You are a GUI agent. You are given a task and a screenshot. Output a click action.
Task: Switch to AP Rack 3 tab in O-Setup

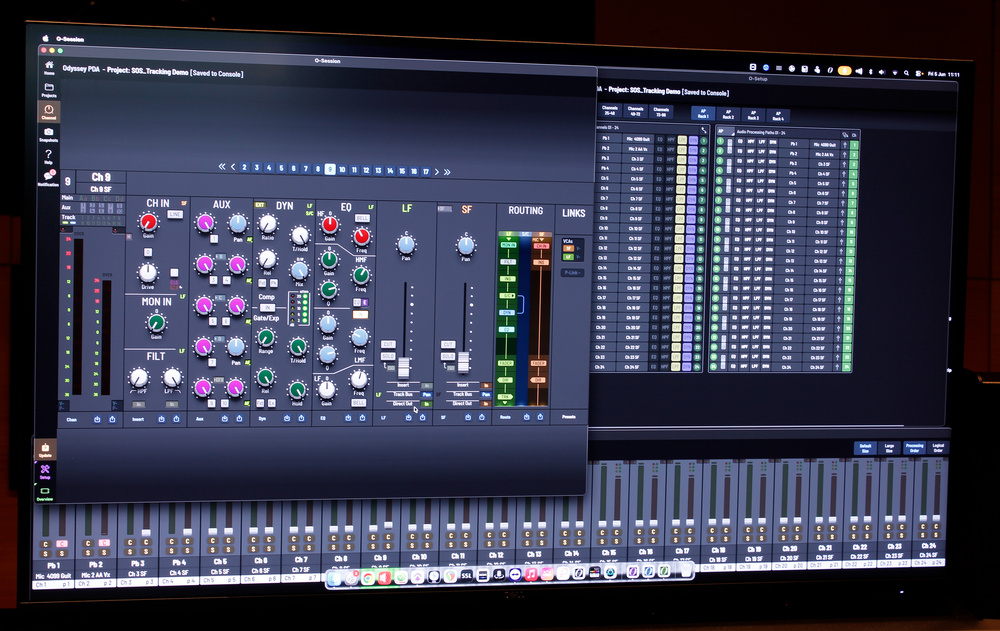pyautogui.click(x=753, y=115)
